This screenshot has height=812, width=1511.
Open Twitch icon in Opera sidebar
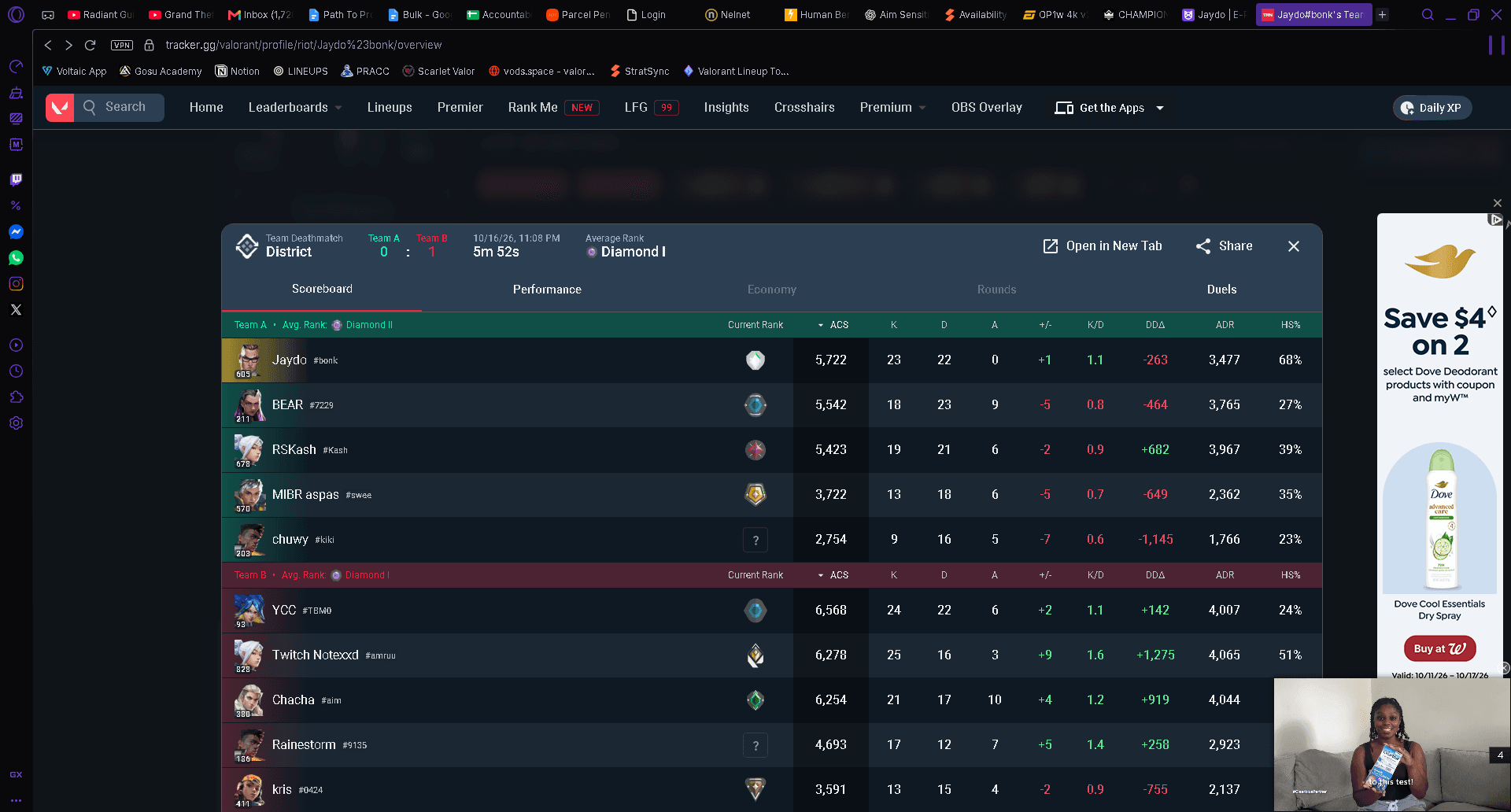[16, 179]
